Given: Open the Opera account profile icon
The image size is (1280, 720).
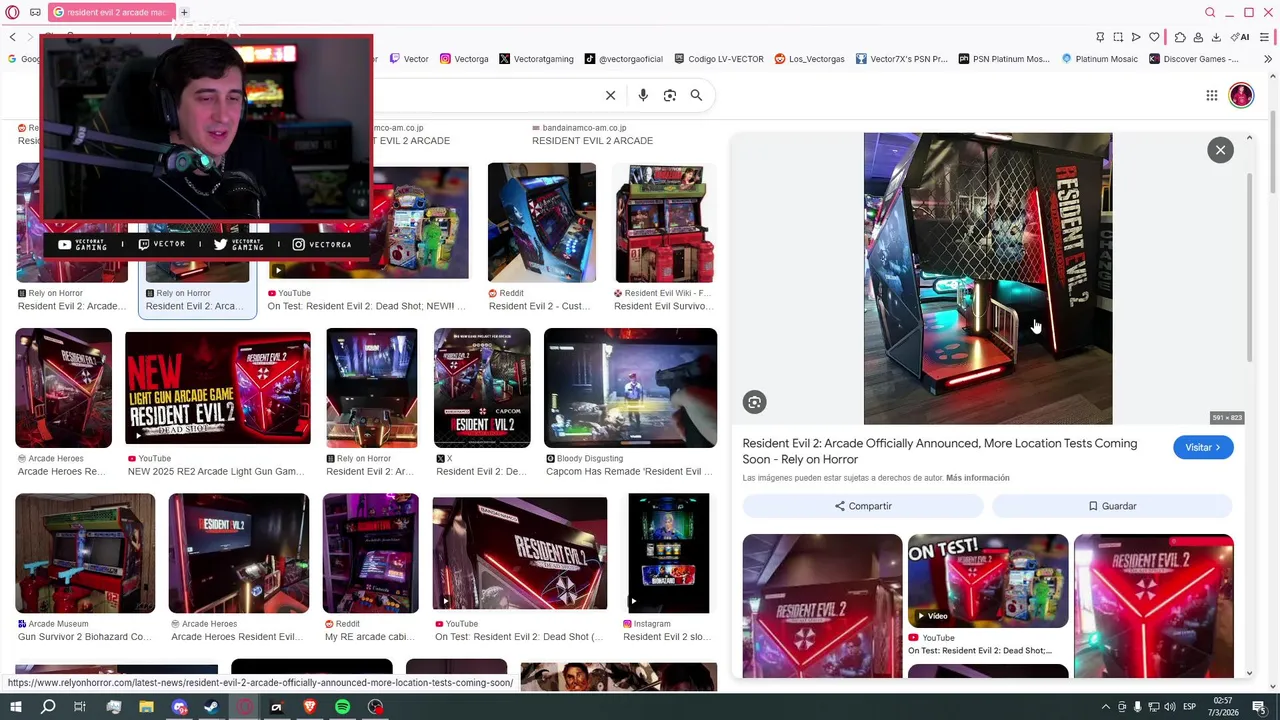Looking at the screenshot, I should pyautogui.click(x=1198, y=37).
